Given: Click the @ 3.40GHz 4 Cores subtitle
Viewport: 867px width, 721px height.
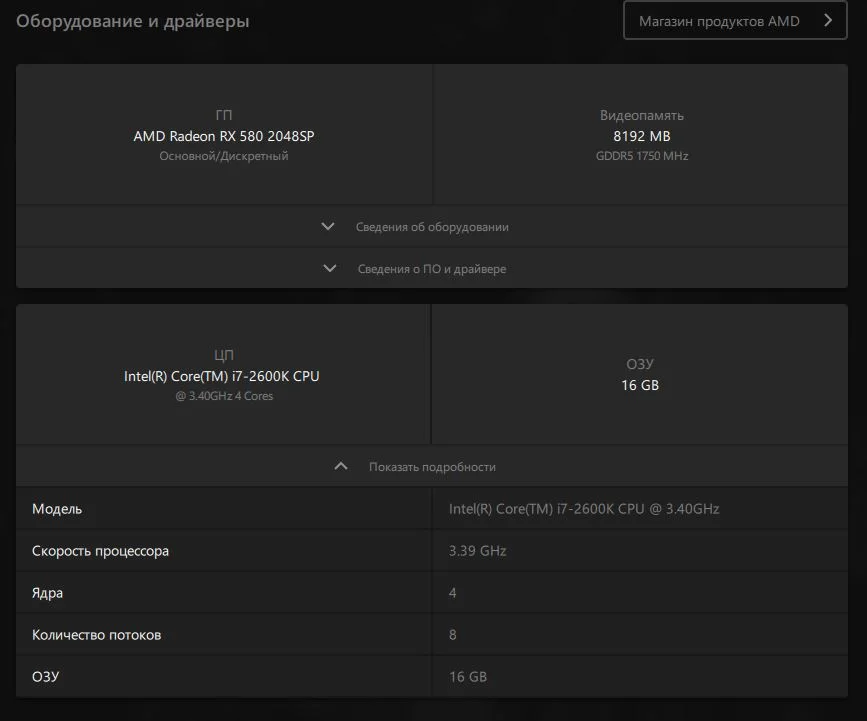Looking at the screenshot, I should (224, 396).
